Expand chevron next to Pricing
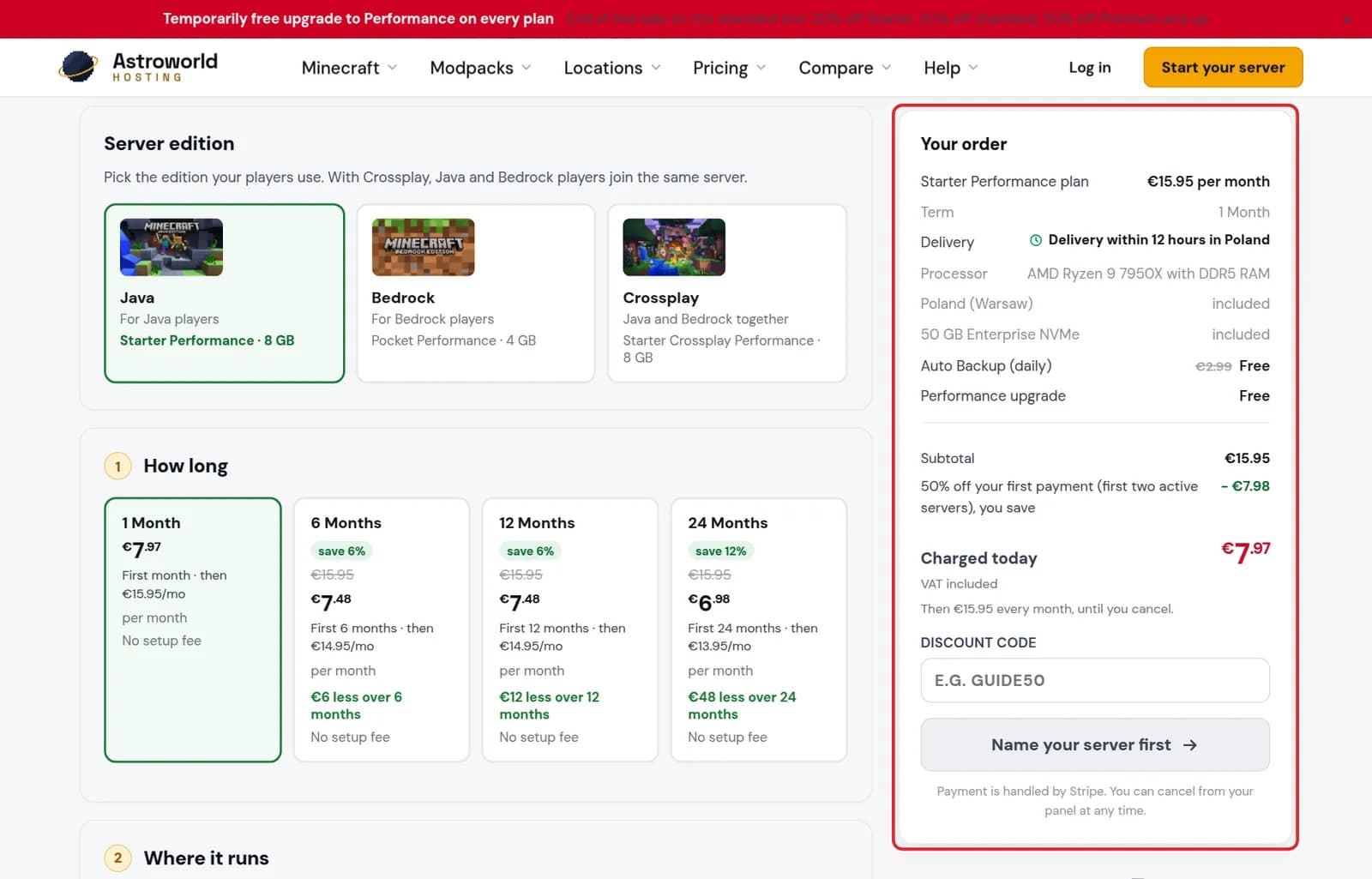Viewport: 1372px width, 879px height. [761, 68]
